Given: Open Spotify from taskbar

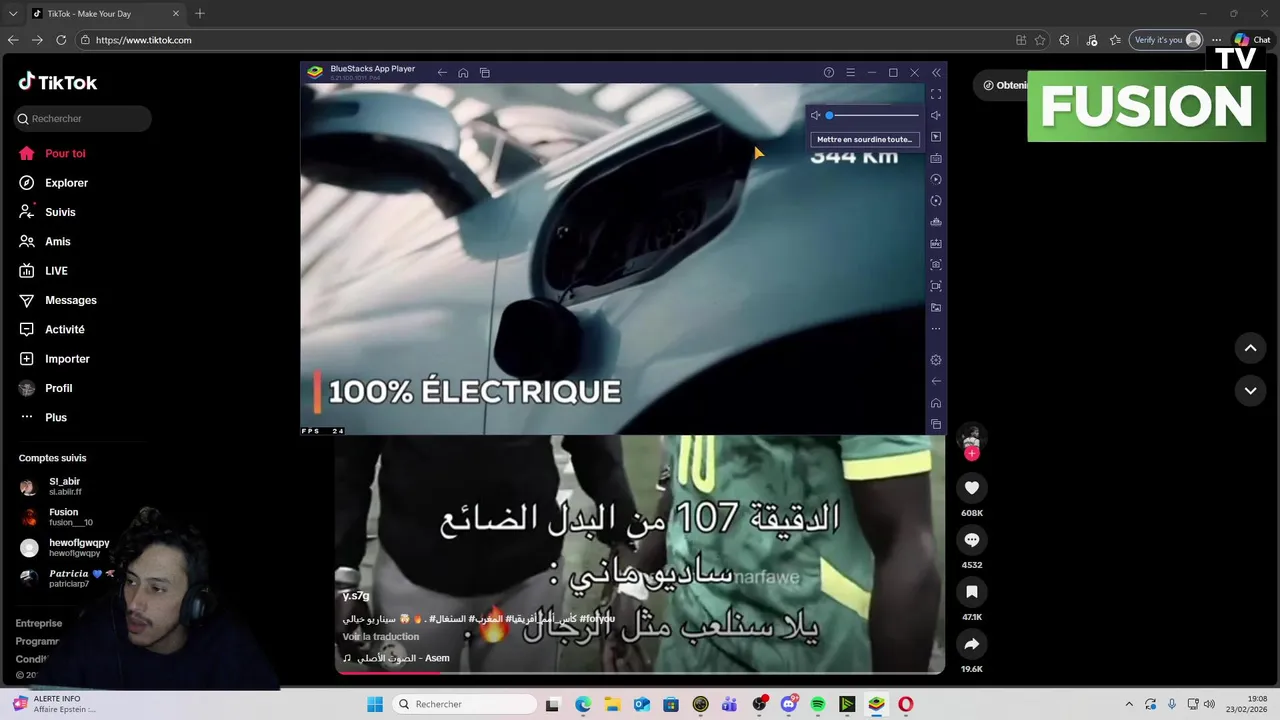Looking at the screenshot, I should 818,704.
